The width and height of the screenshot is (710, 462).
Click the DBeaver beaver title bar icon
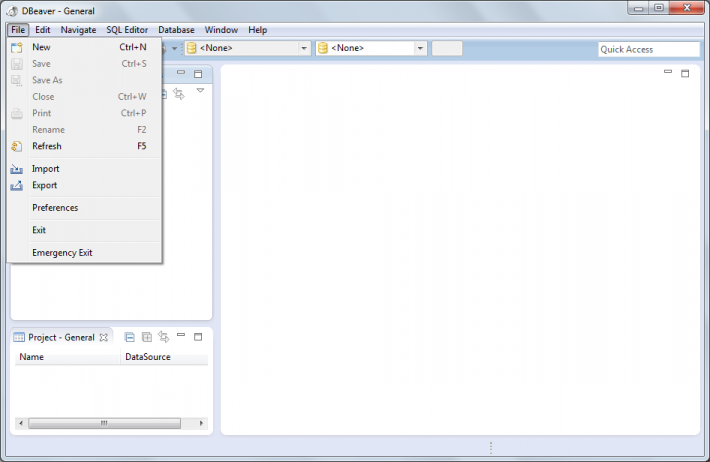coord(13,11)
